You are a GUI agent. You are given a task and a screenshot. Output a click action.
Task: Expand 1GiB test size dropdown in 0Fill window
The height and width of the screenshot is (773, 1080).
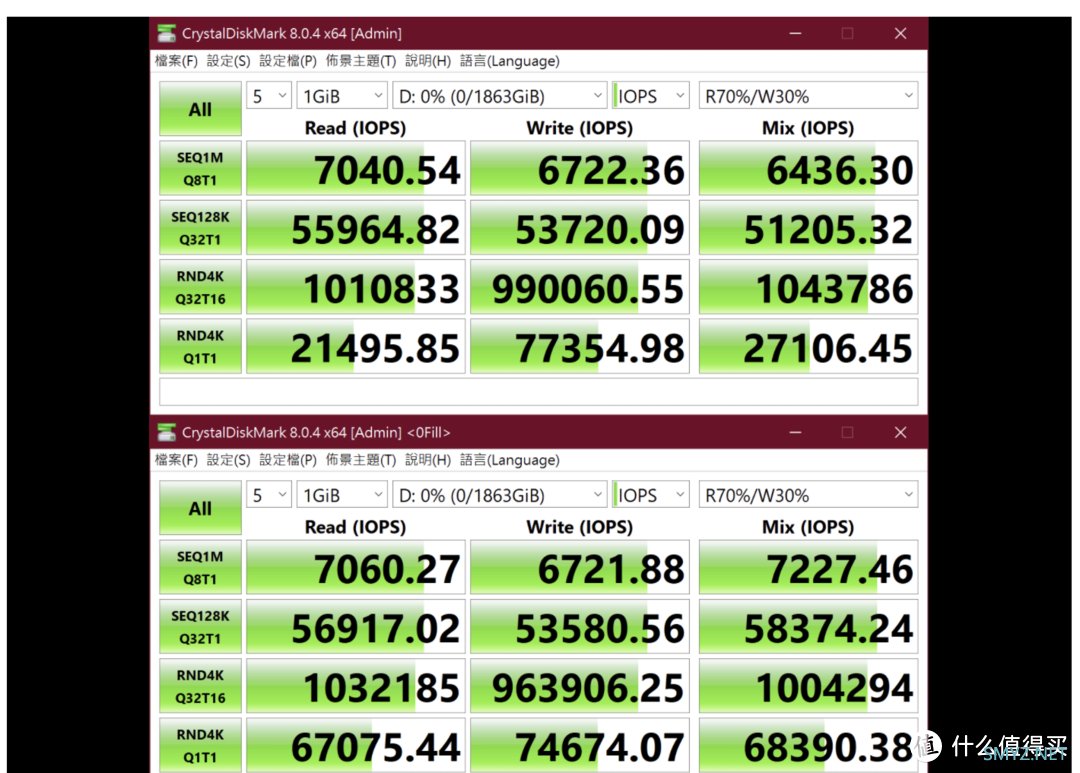pyautogui.click(x=342, y=495)
